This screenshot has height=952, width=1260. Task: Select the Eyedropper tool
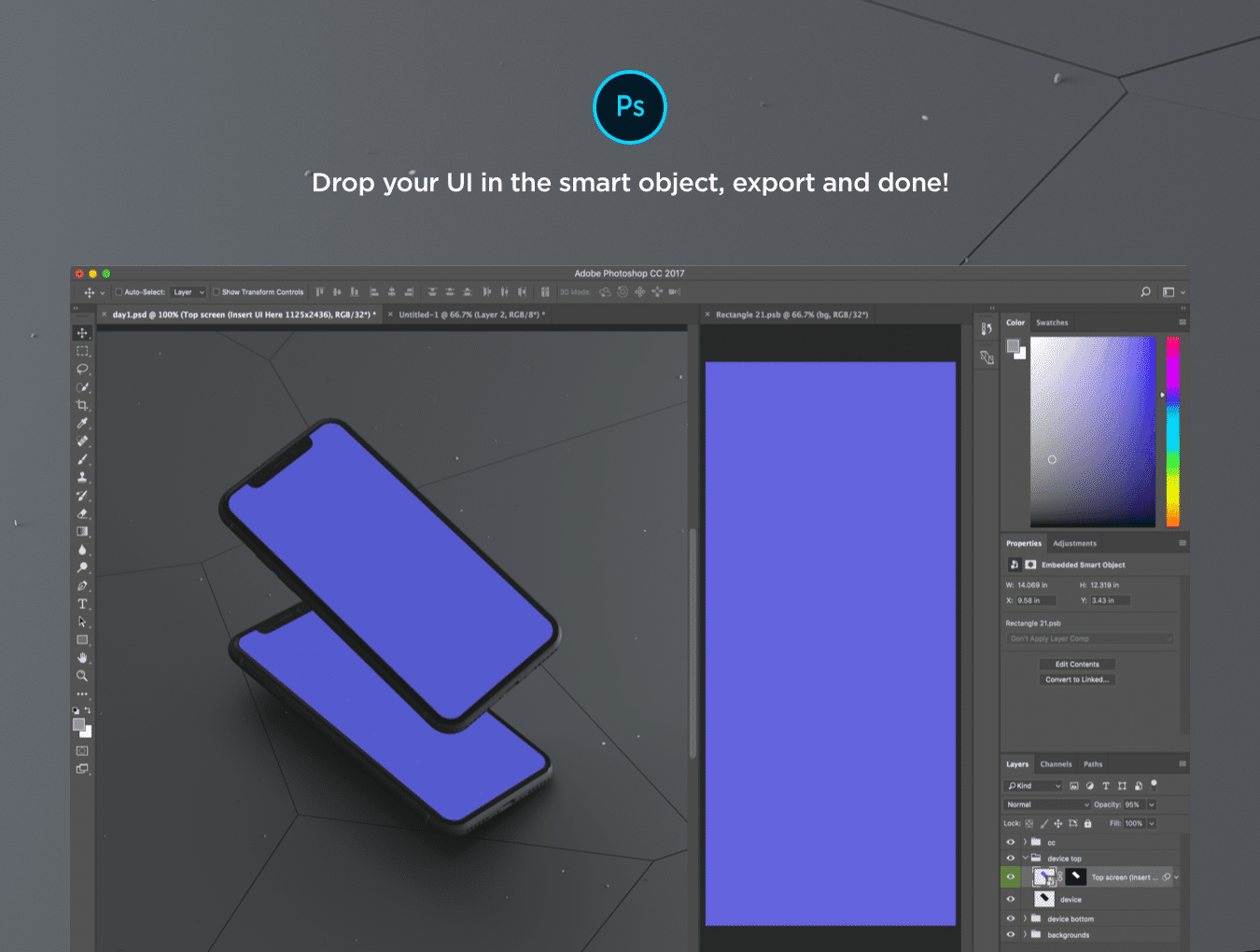tap(82, 424)
